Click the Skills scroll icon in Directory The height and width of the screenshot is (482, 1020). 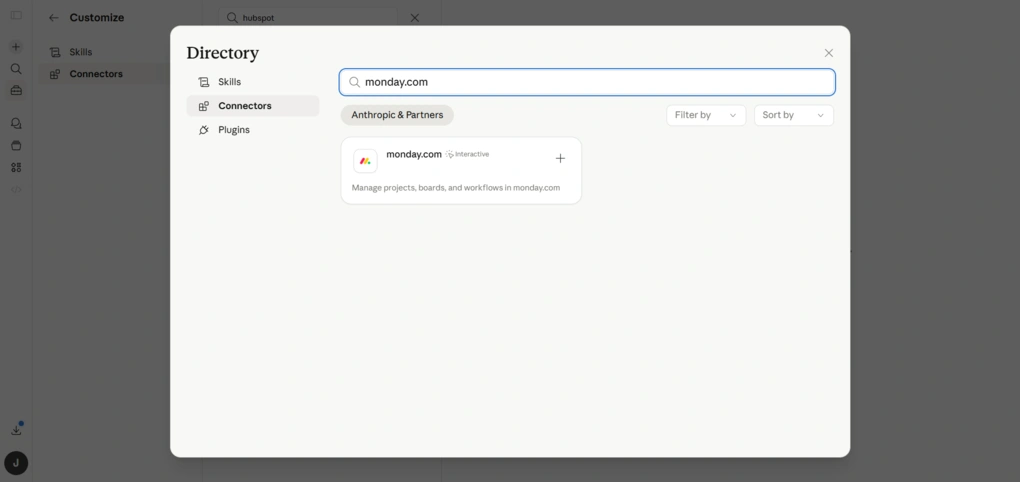point(204,82)
